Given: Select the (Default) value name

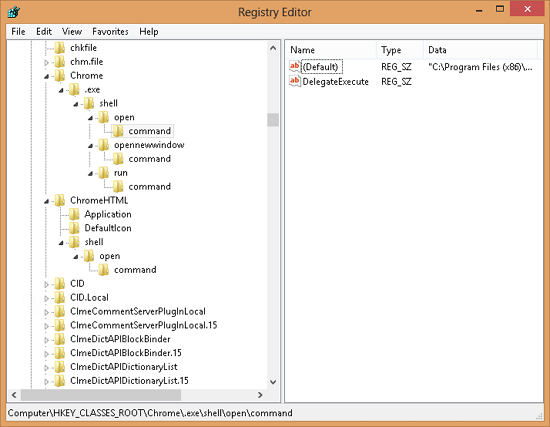Looking at the screenshot, I should click(x=320, y=67).
